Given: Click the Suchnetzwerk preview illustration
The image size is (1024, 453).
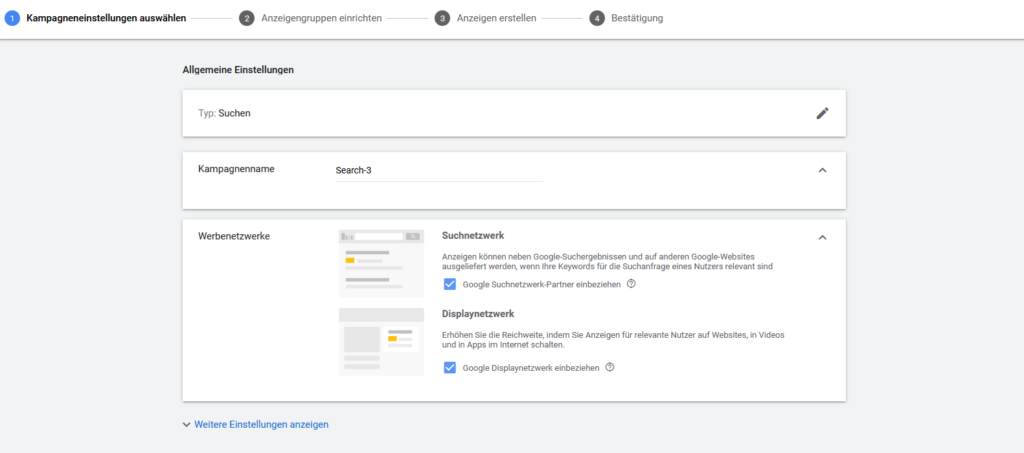Looking at the screenshot, I should pos(381,263).
